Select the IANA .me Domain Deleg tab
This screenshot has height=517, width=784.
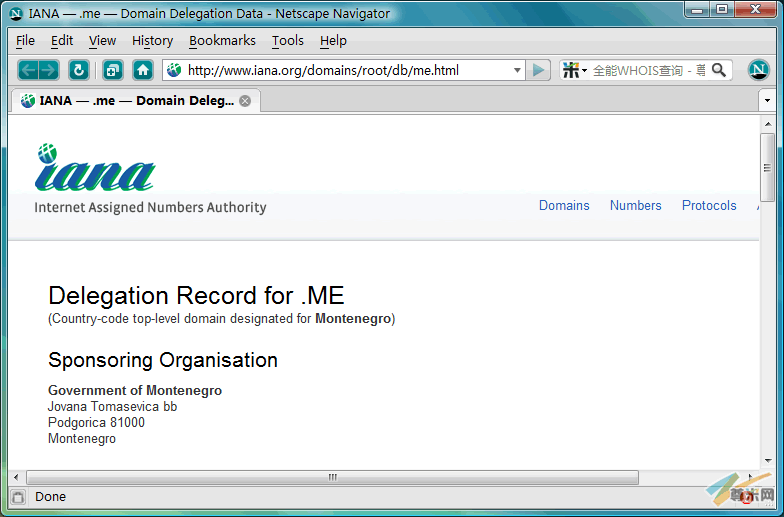135,101
